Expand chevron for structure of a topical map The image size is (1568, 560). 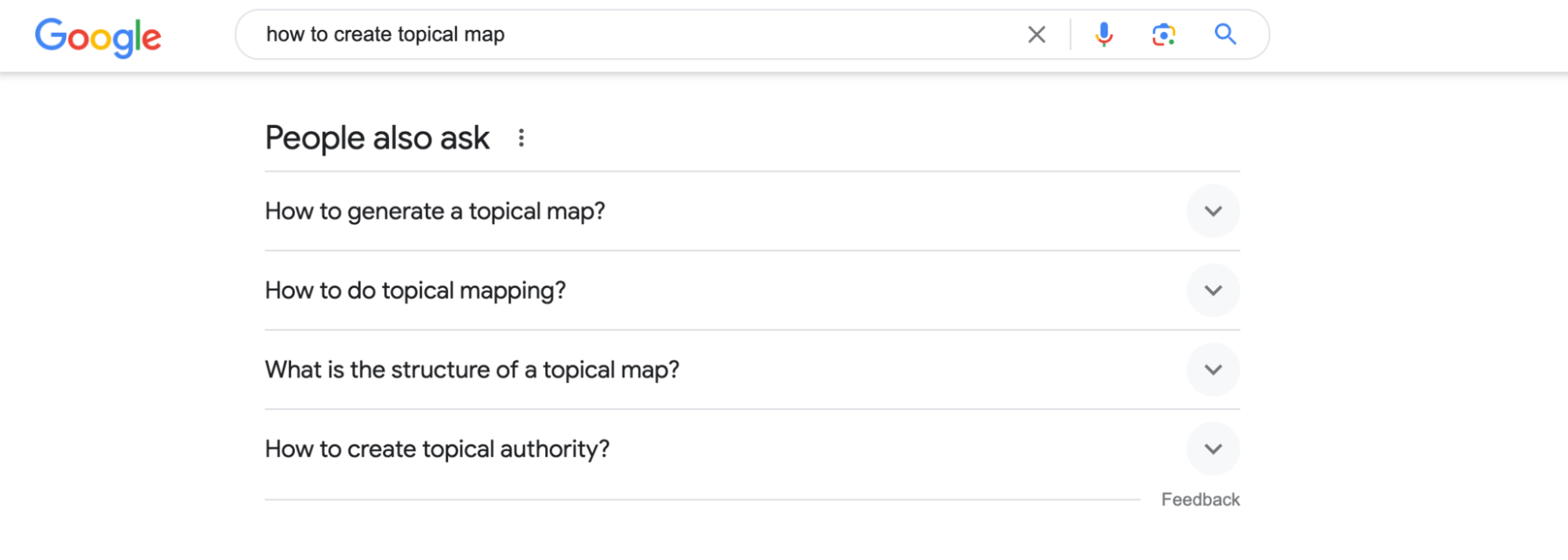(1213, 369)
